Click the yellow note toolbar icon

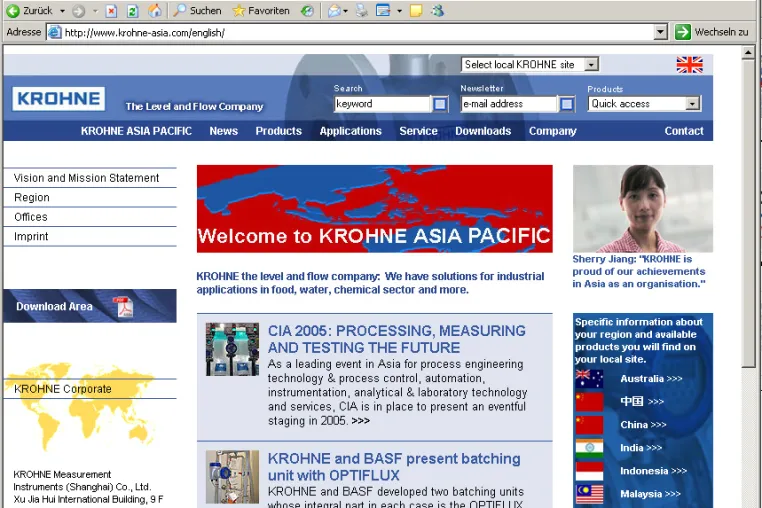pyautogui.click(x=416, y=11)
